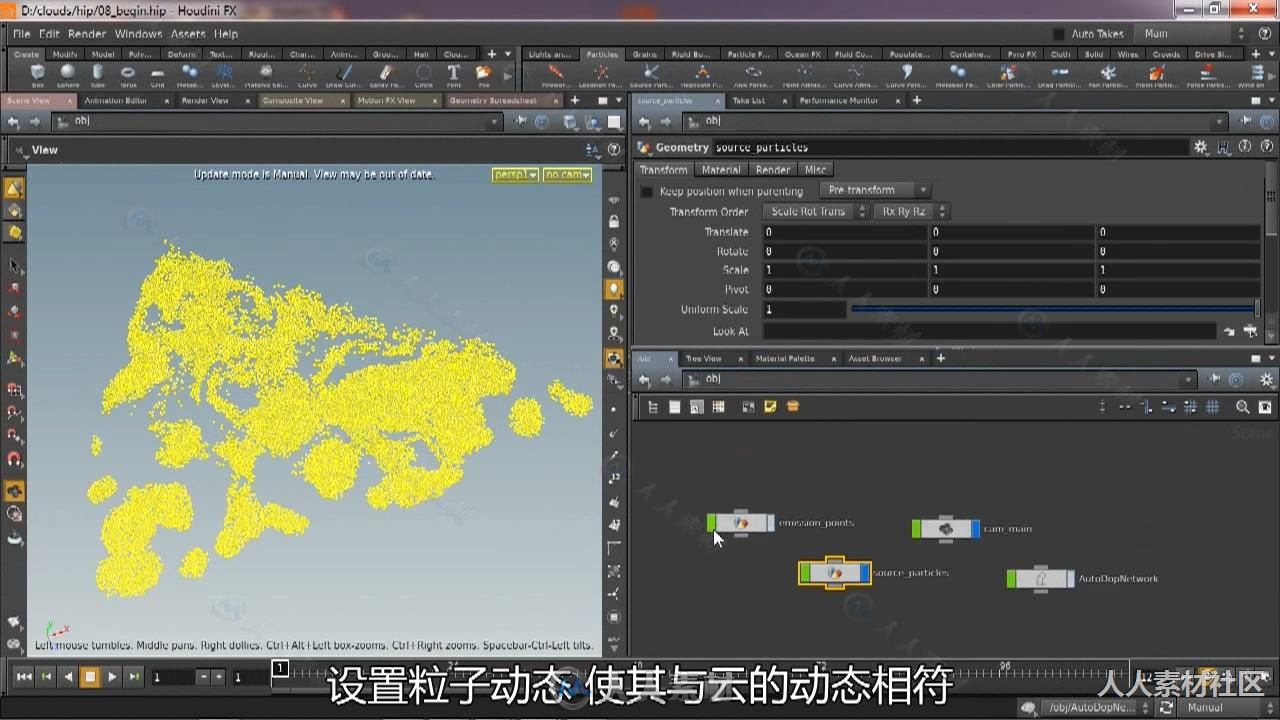Switch to the Geometry Spreadsheet tab
This screenshot has width=1280, height=720.
(493, 100)
